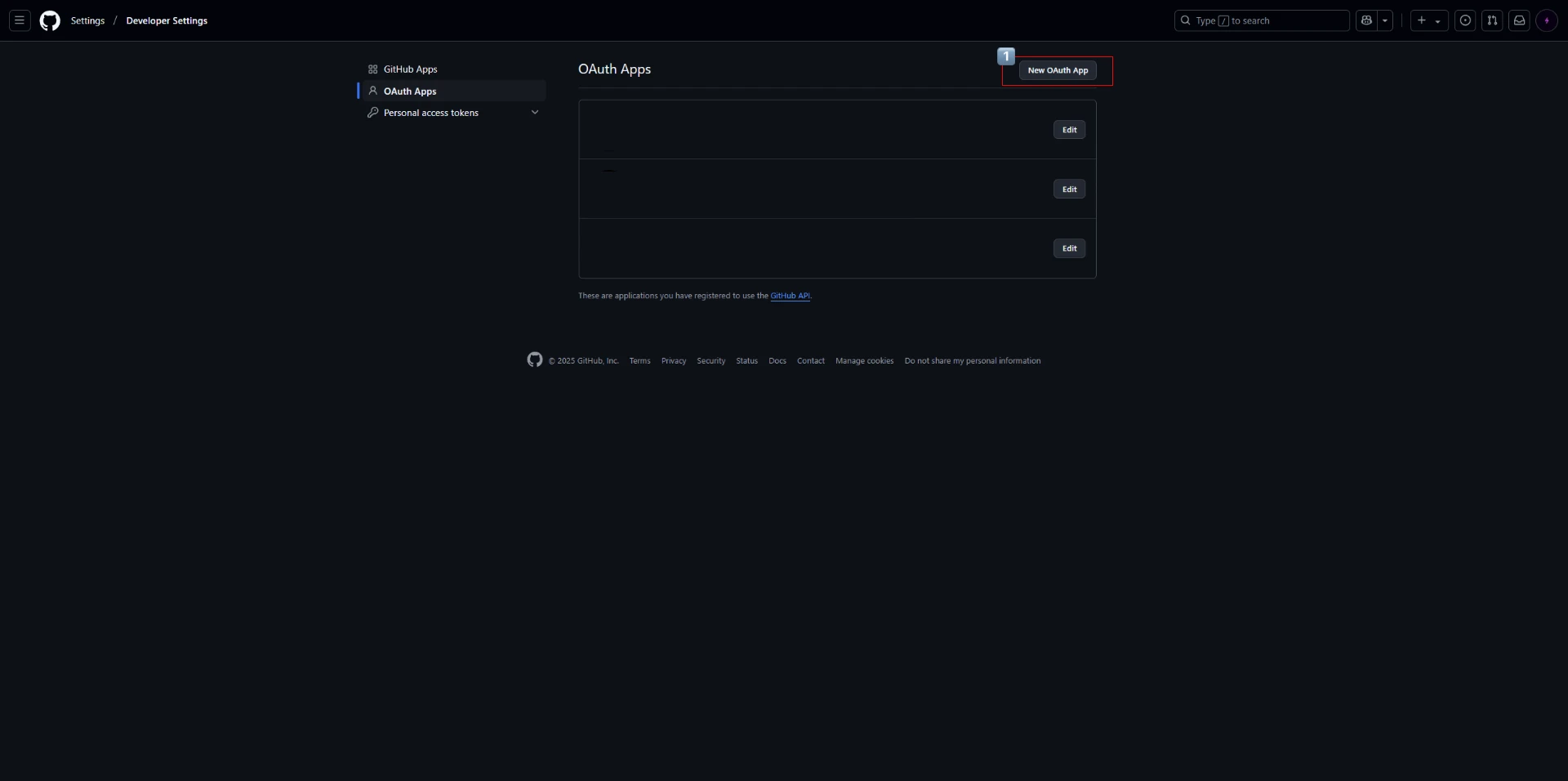
Task: Click Edit on the top listed app
Action: [1069, 130]
